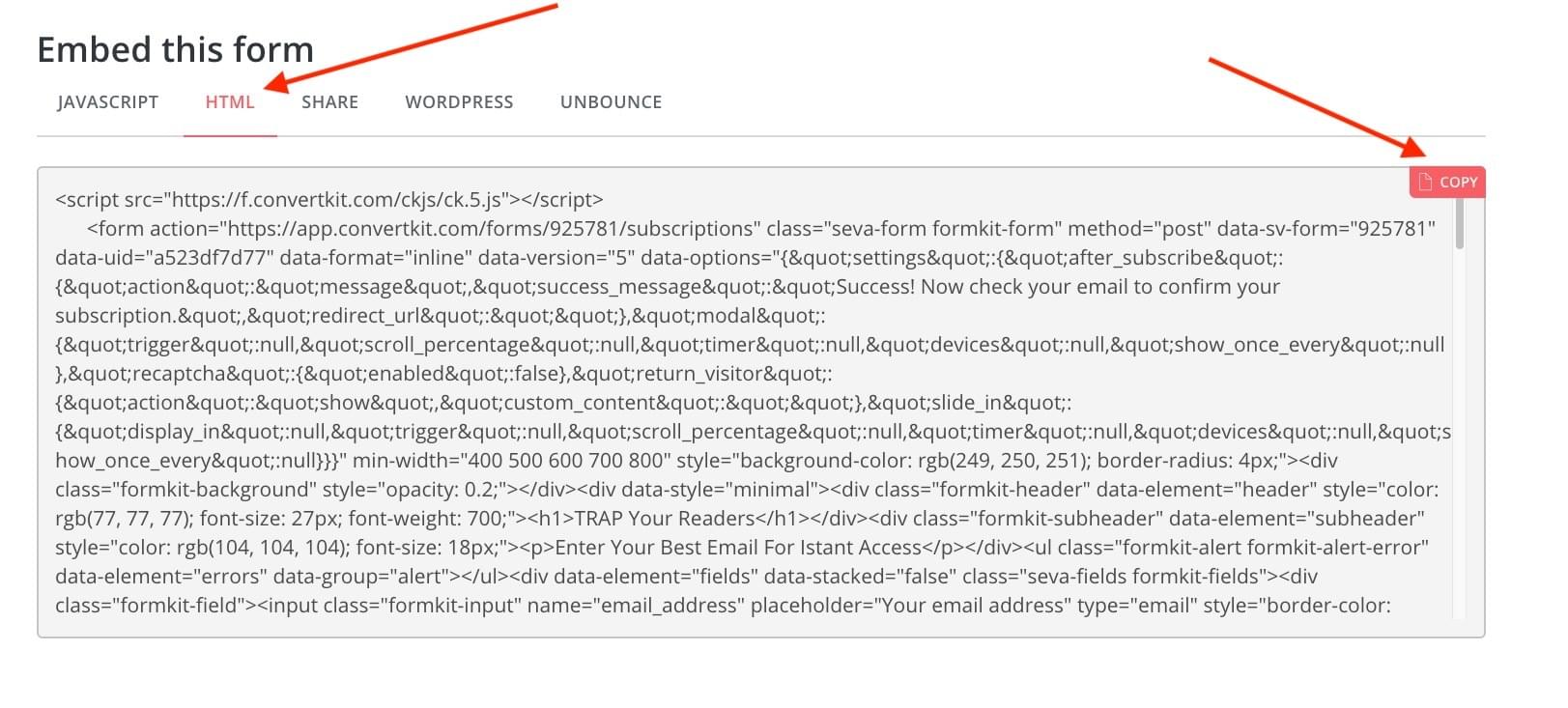Viewport: 1568px width, 708px height.
Task: Click the ck.5.js script src line
Action: click(x=328, y=200)
